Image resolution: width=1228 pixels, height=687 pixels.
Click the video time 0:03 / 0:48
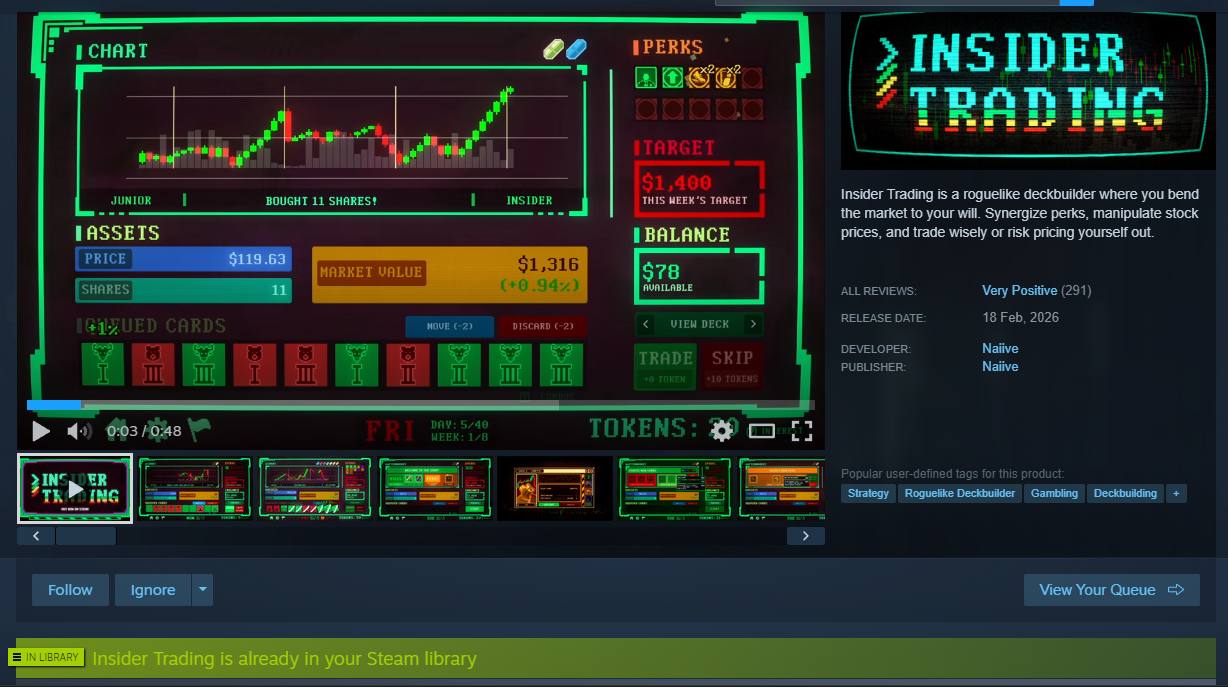[x=144, y=431]
